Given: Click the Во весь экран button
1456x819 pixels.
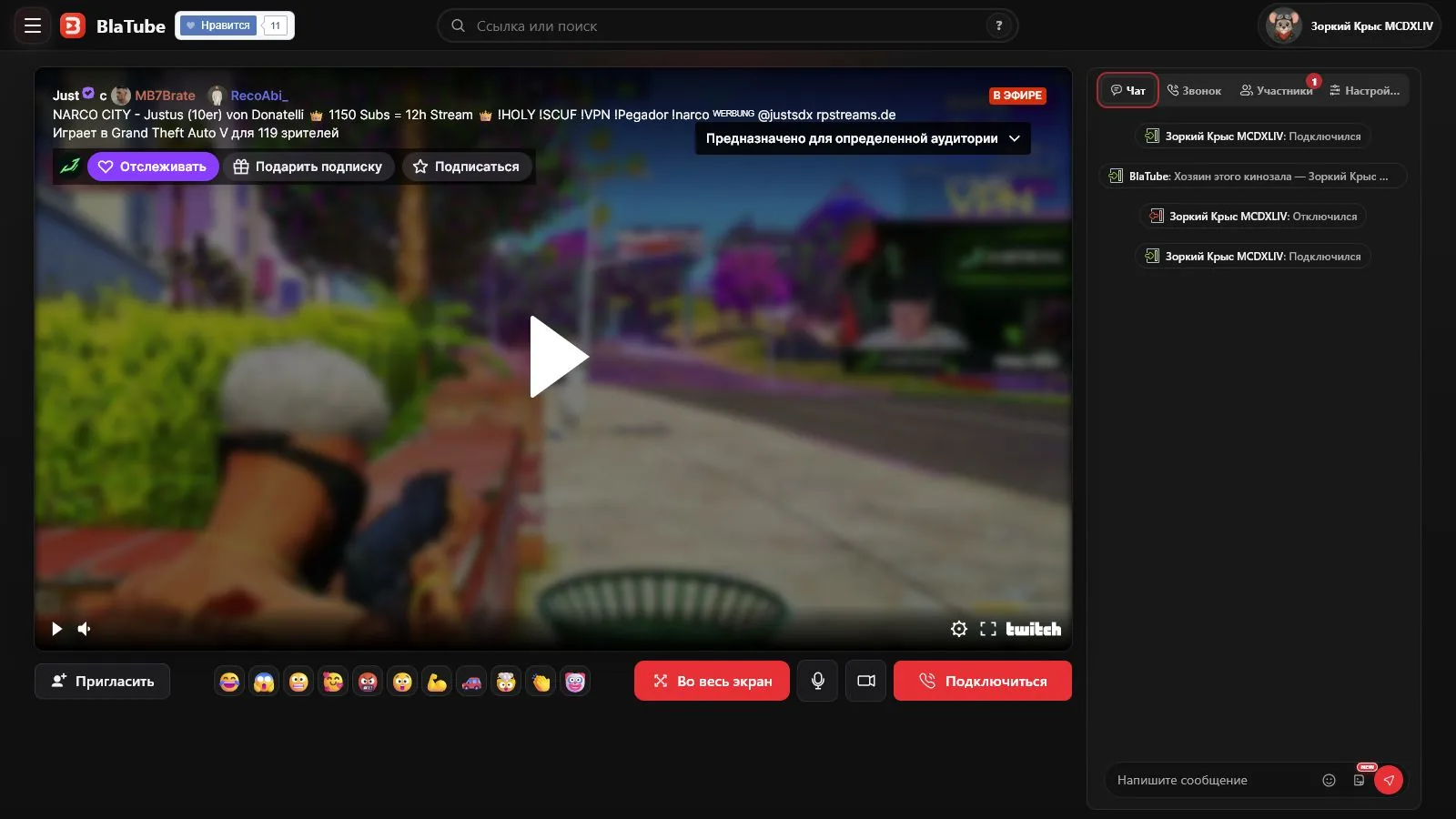Looking at the screenshot, I should (712, 681).
